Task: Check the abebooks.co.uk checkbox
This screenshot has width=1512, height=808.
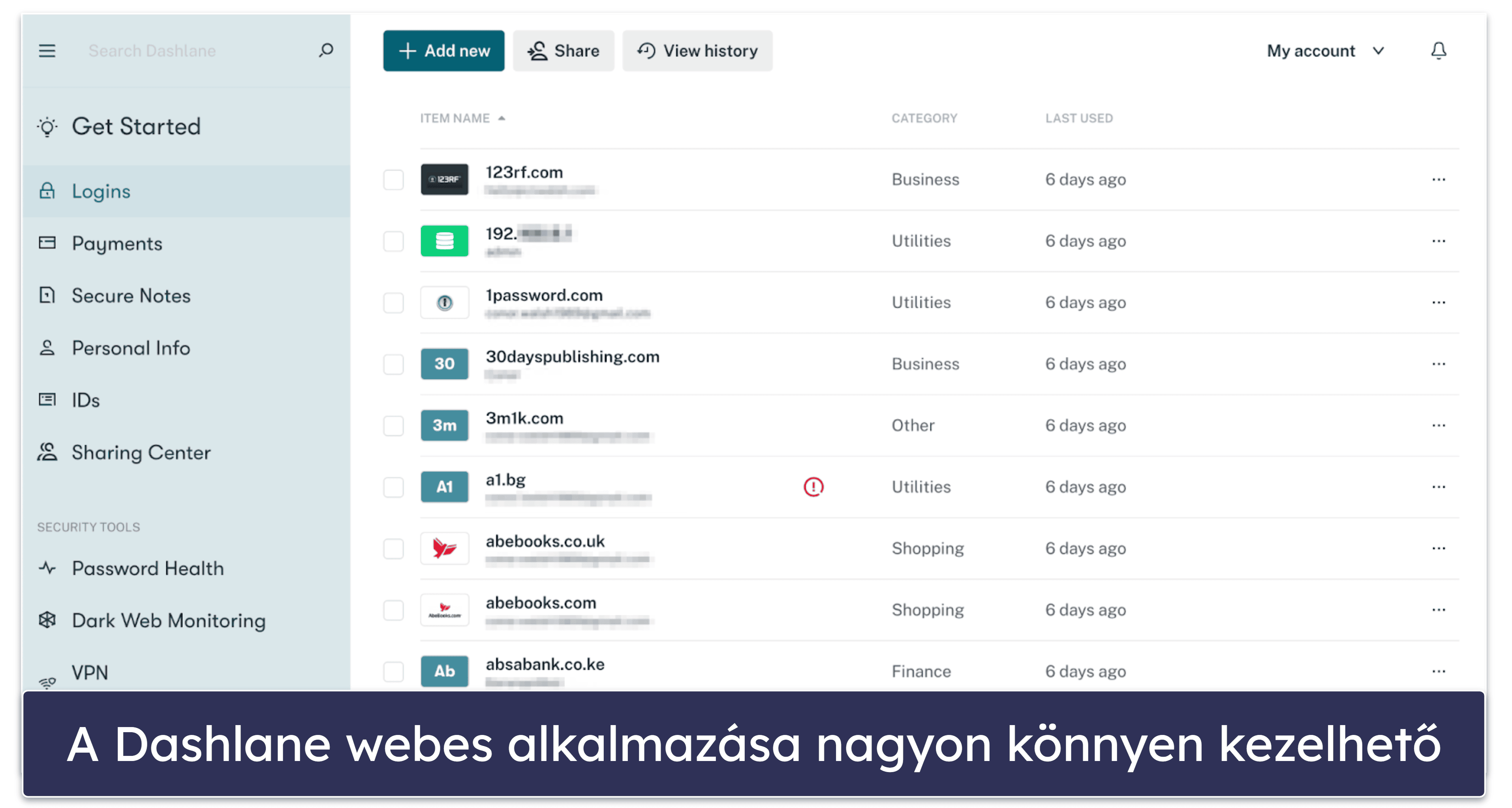Action: (x=393, y=549)
